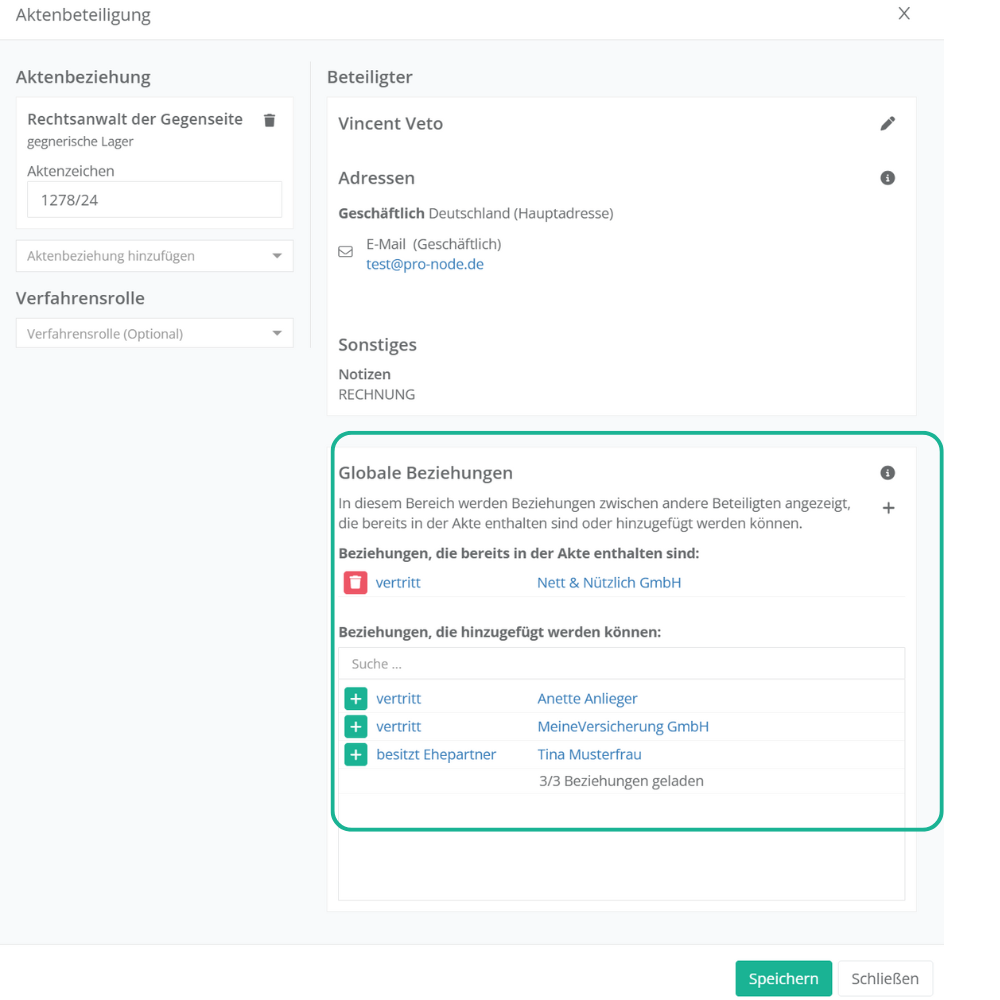Open Anette Anlieger participant link
Screen dimensions: 1000x1000
587,699
